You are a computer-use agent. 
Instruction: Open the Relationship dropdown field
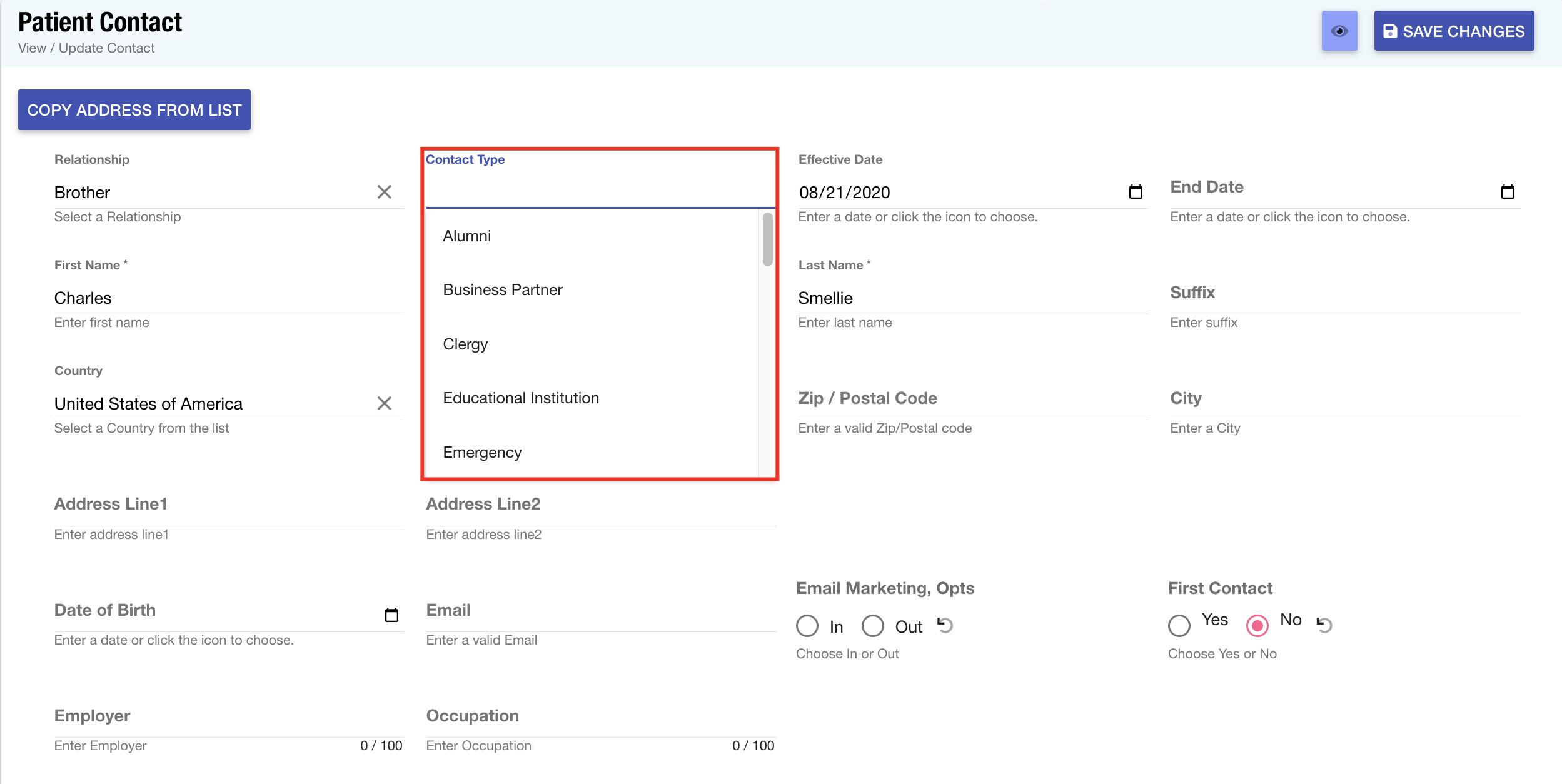[213, 193]
